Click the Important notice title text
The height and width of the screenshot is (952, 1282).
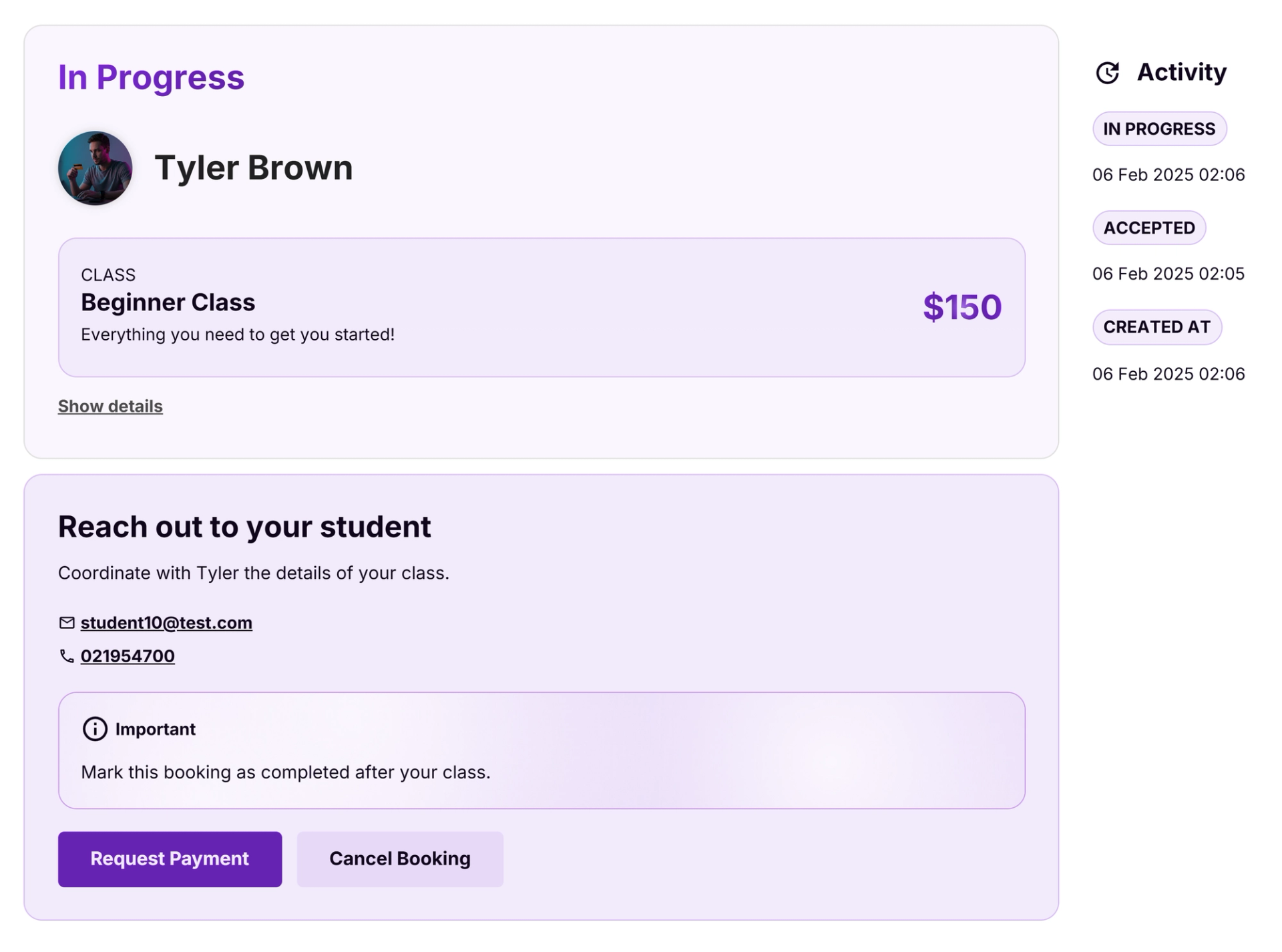click(x=155, y=729)
